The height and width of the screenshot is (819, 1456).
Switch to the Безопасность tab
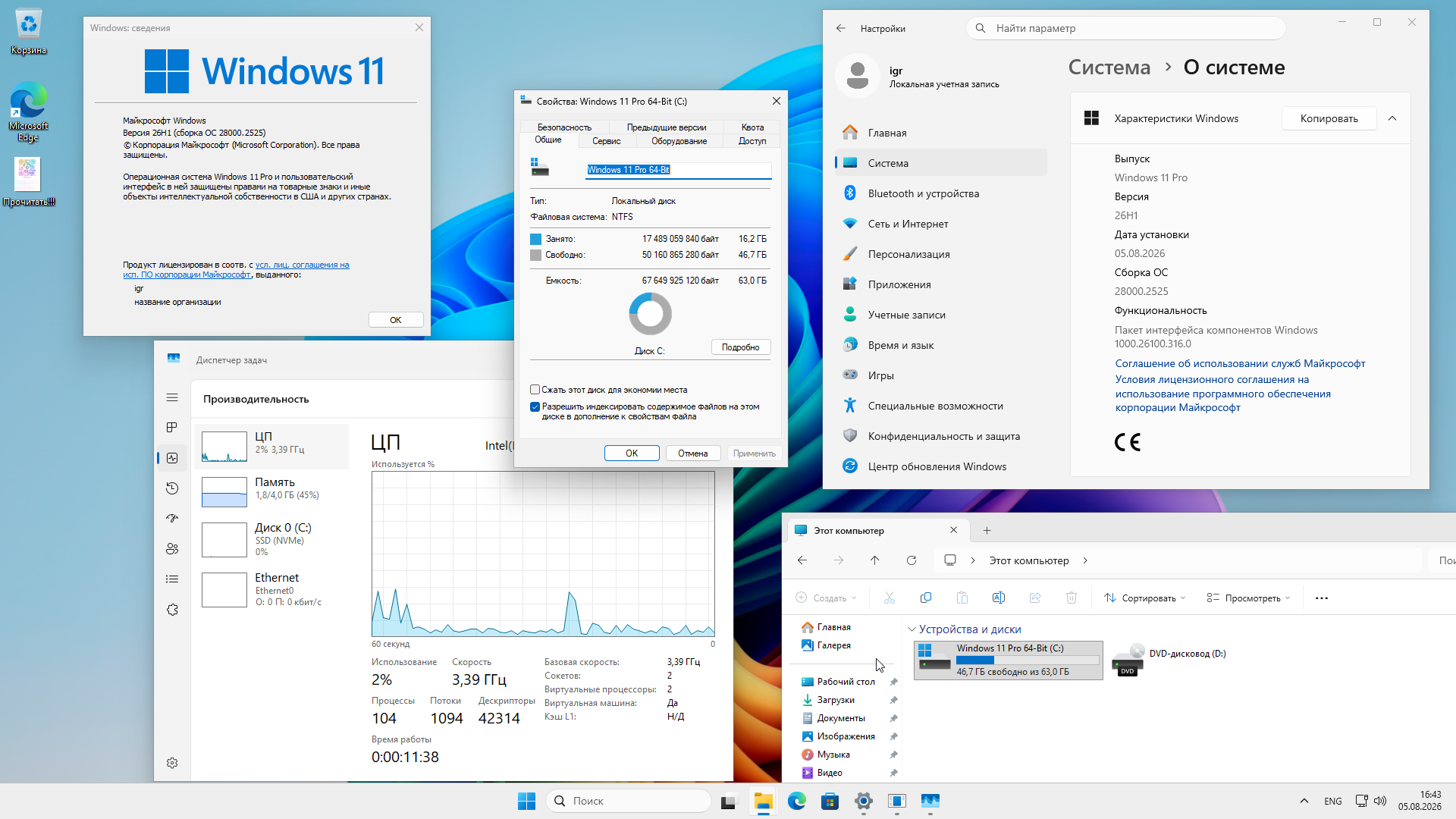tap(564, 127)
